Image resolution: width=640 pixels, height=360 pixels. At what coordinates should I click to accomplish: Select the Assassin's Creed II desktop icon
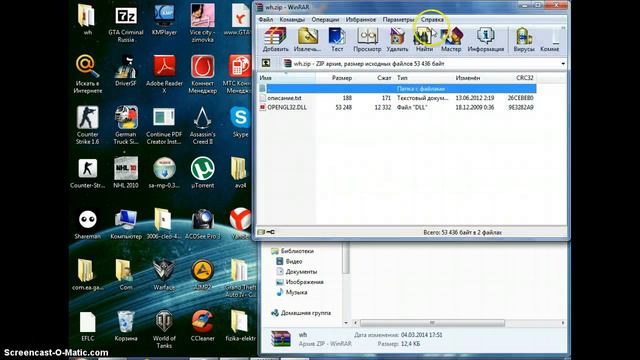point(202,126)
